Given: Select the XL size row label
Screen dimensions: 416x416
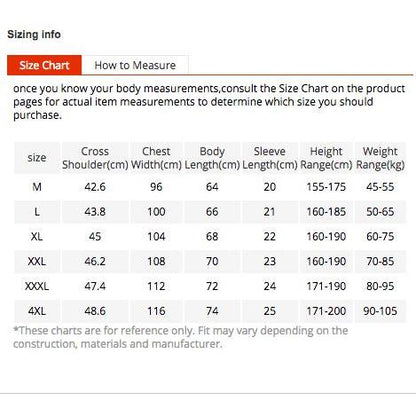Looking at the screenshot, I should [x=37, y=236].
